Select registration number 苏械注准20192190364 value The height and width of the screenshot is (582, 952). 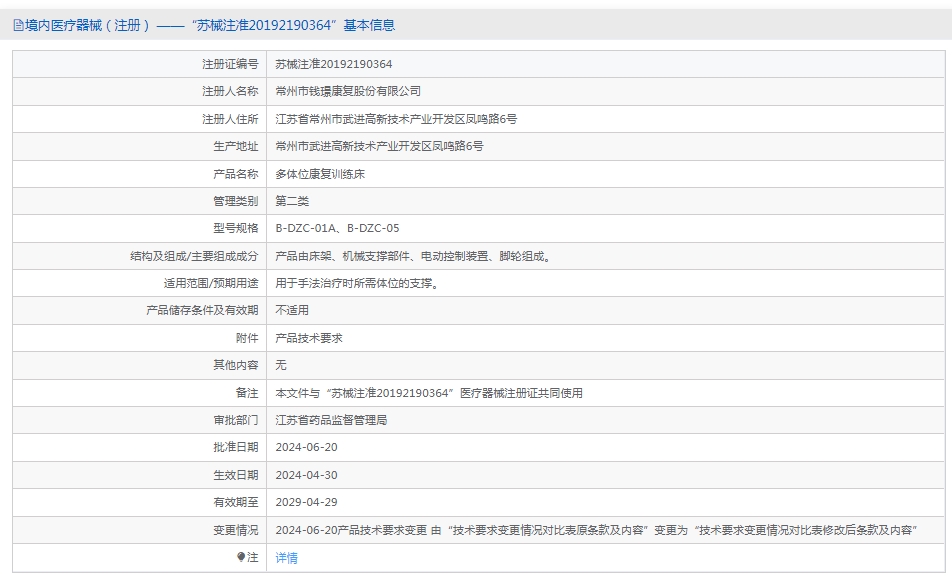pos(334,64)
